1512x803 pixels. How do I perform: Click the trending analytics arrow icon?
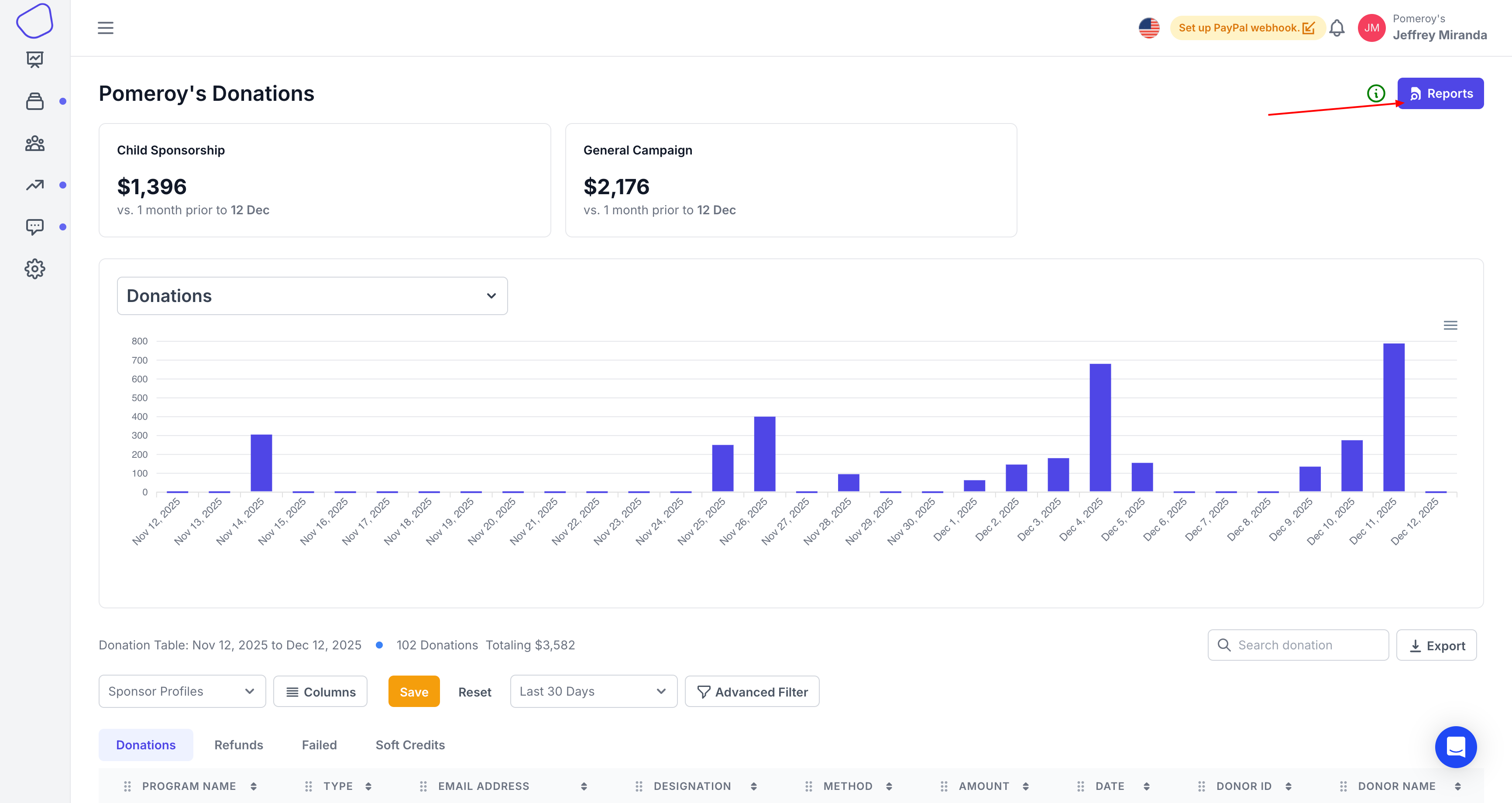tap(34, 185)
